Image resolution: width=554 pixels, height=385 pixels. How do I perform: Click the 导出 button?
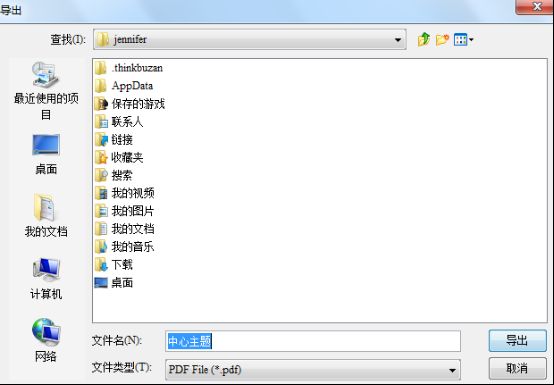click(518, 341)
